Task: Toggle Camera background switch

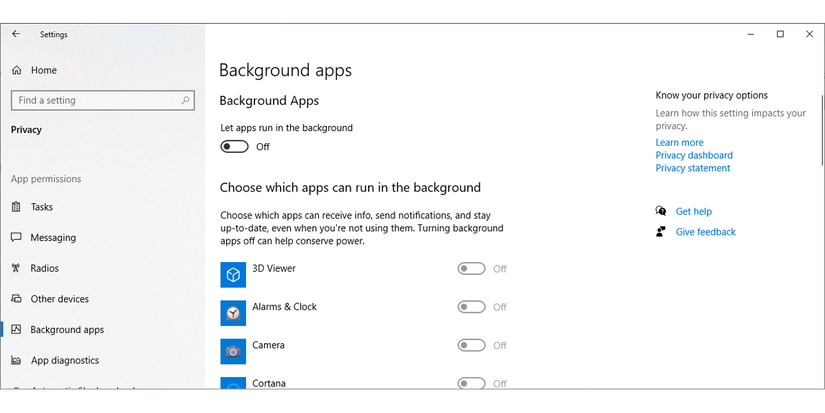Action: point(471,345)
